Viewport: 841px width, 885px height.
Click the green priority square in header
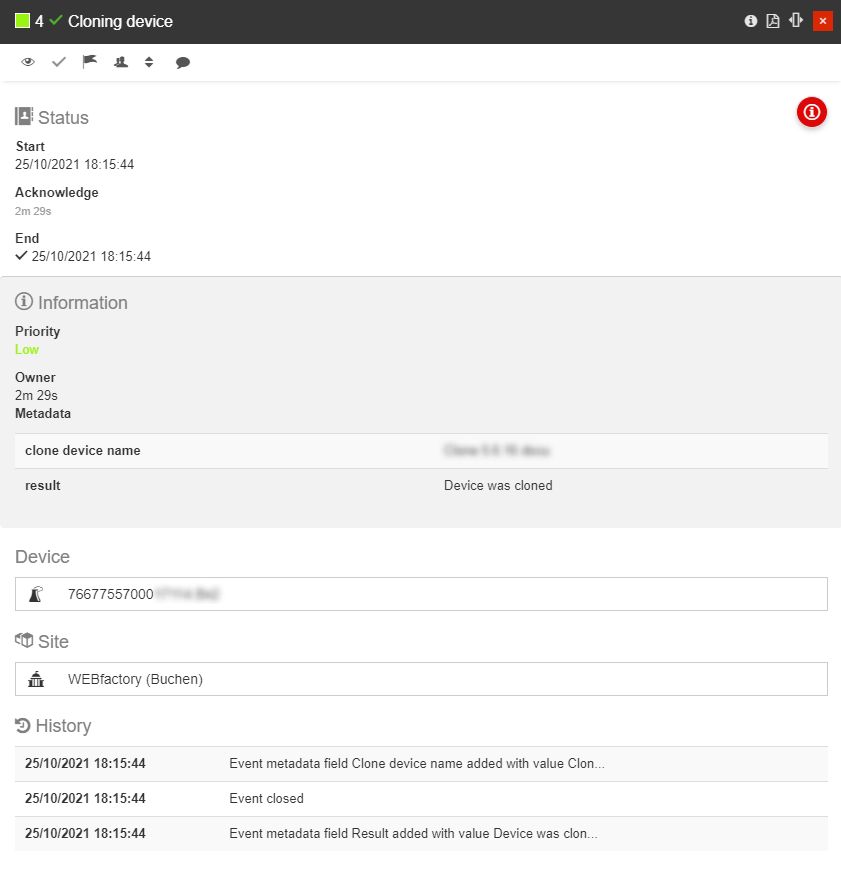pyautogui.click(x=22, y=21)
